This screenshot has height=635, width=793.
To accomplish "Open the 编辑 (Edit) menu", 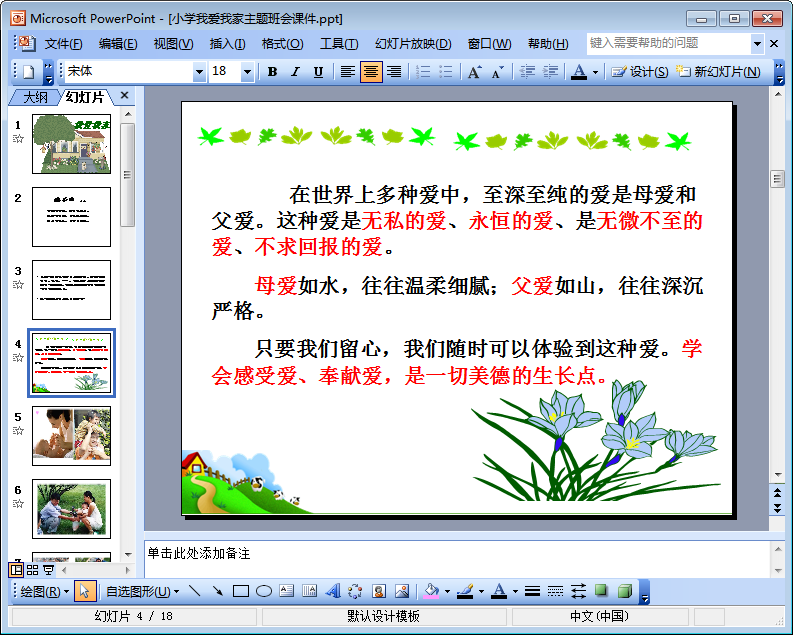I will pos(118,44).
